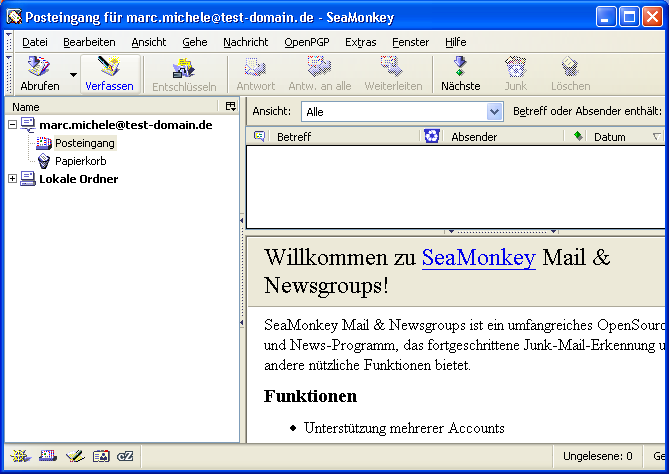Open the Hilfe menu
The height and width of the screenshot is (474, 669).
click(455, 42)
